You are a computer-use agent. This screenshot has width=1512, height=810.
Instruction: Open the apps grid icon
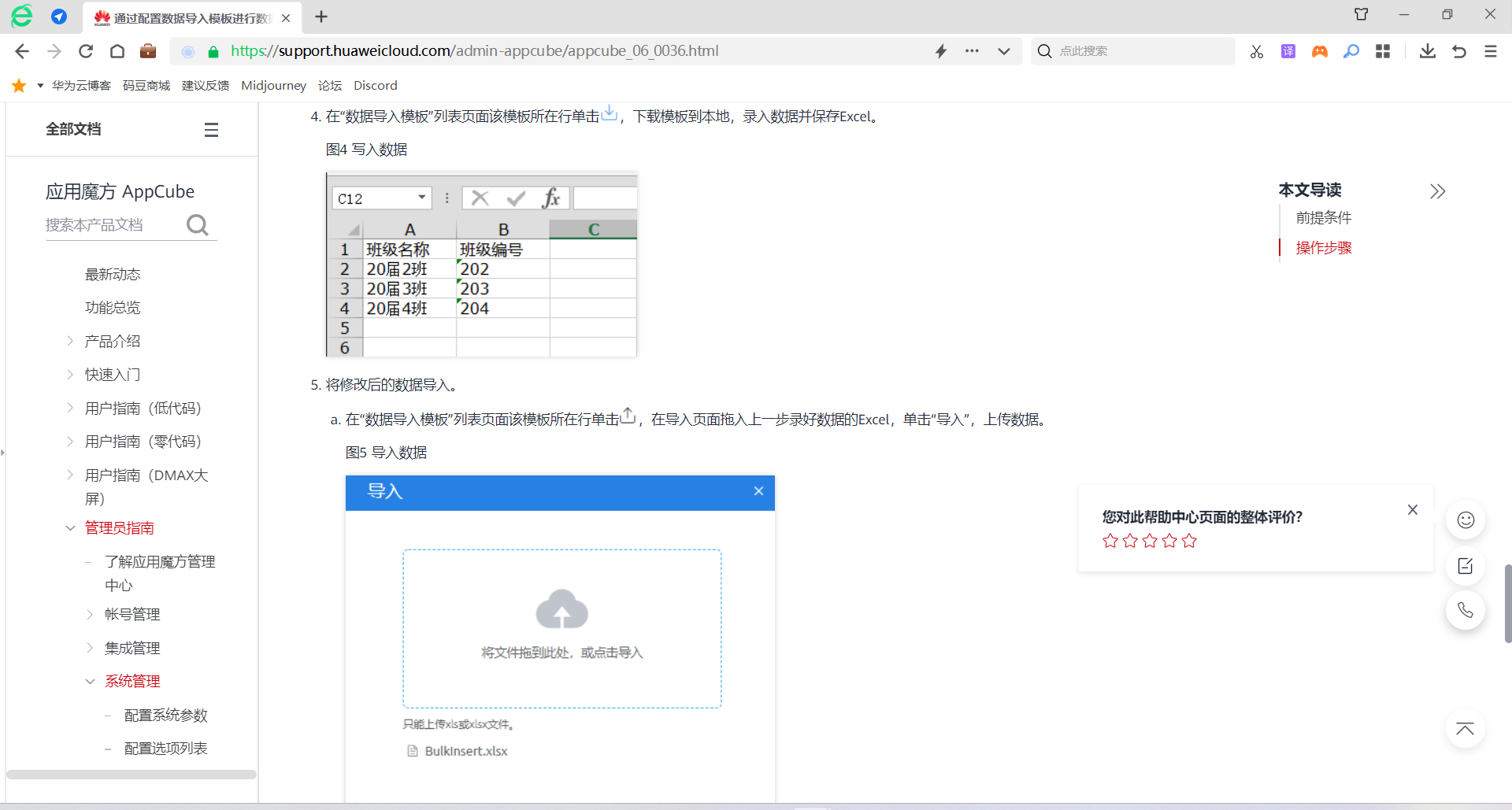(x=1383, y=51)
